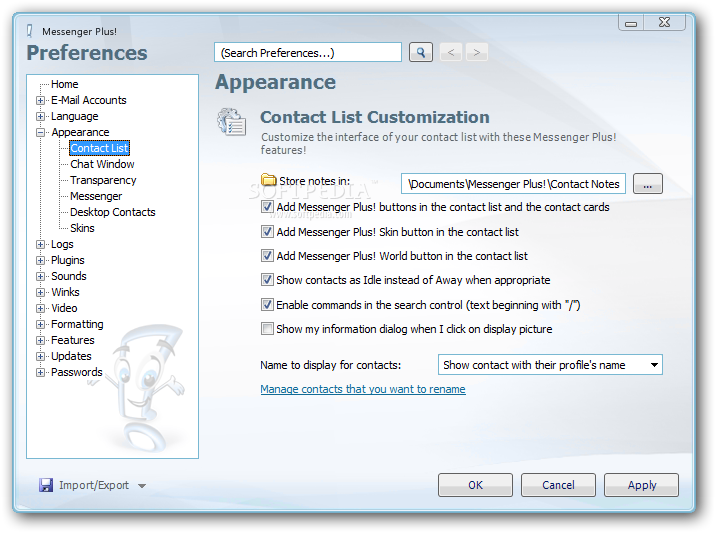Click the Contact List Customization header icon
This screenshot has height=533, width=716.
click(232, 122)
